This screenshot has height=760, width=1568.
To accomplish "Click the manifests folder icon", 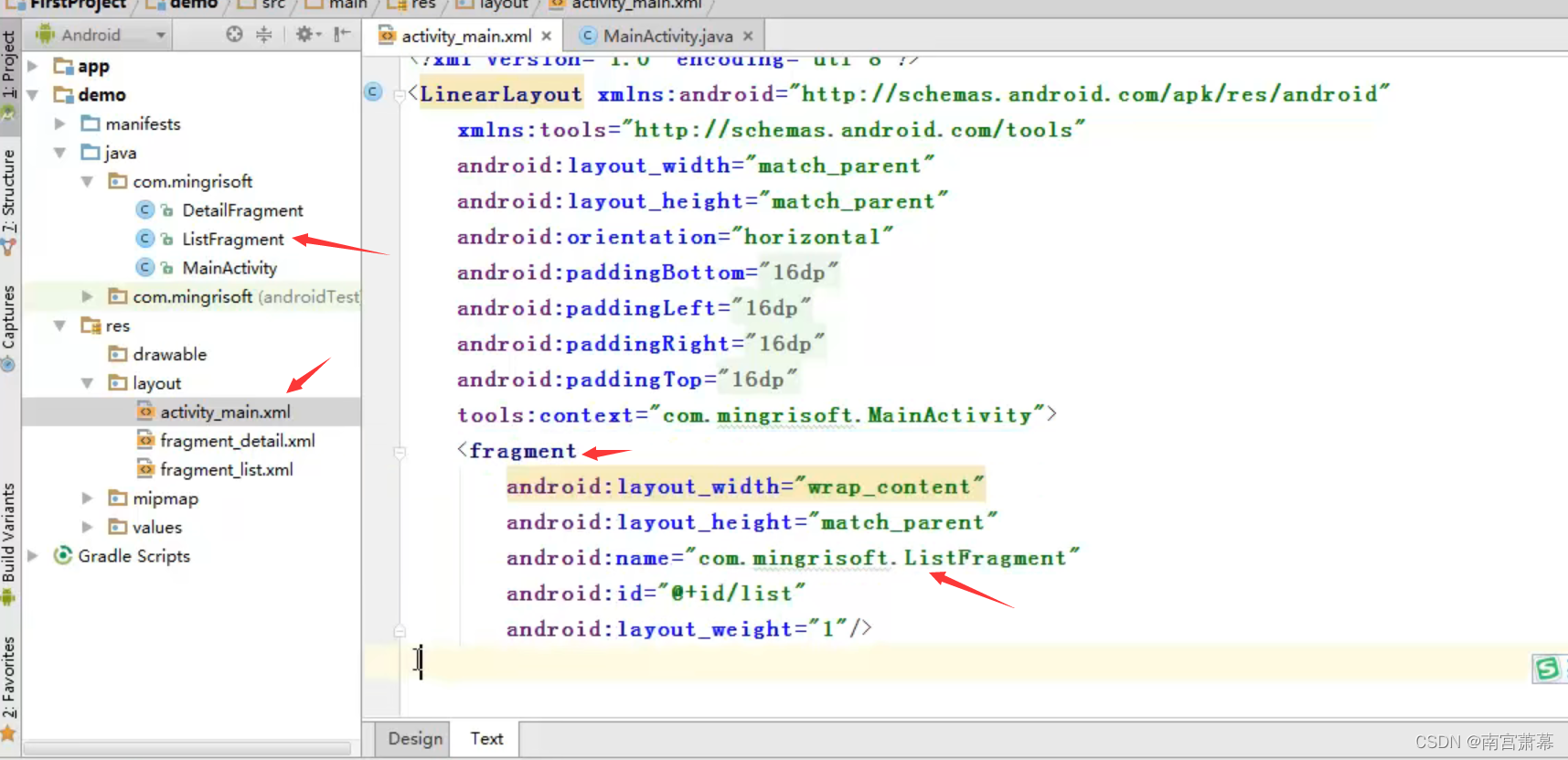I will pyautogui.click(x=91, y=123).
